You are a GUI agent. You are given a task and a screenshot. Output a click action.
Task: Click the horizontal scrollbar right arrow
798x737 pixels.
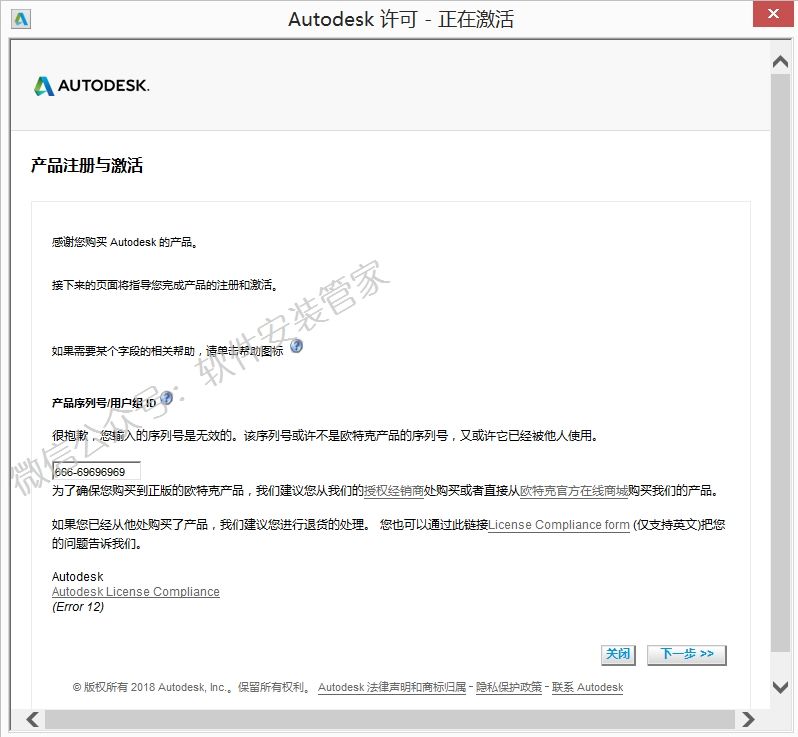747,718
